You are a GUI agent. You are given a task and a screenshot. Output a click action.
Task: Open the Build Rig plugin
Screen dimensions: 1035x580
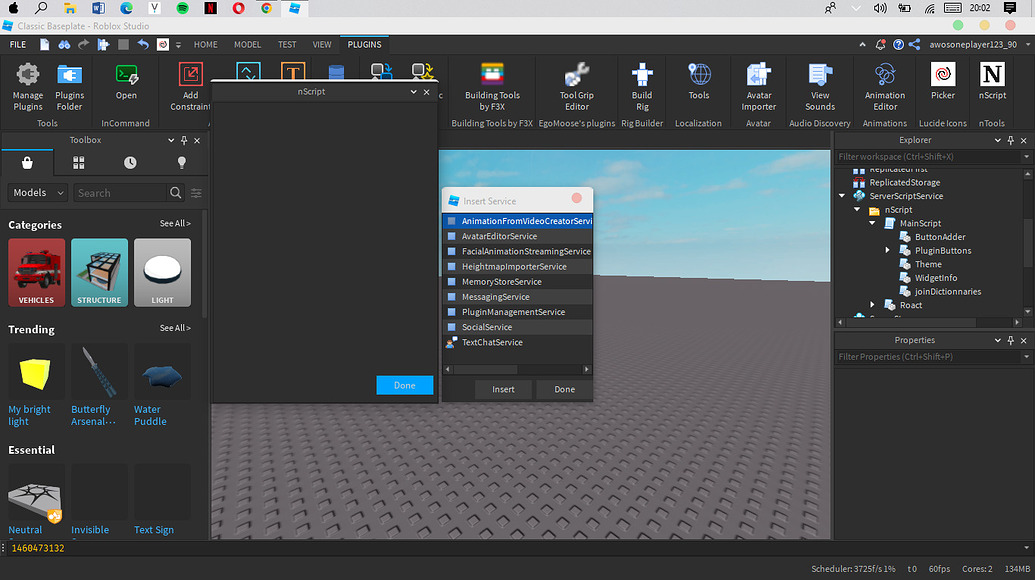pyautogui.click(x=642, y=87)
